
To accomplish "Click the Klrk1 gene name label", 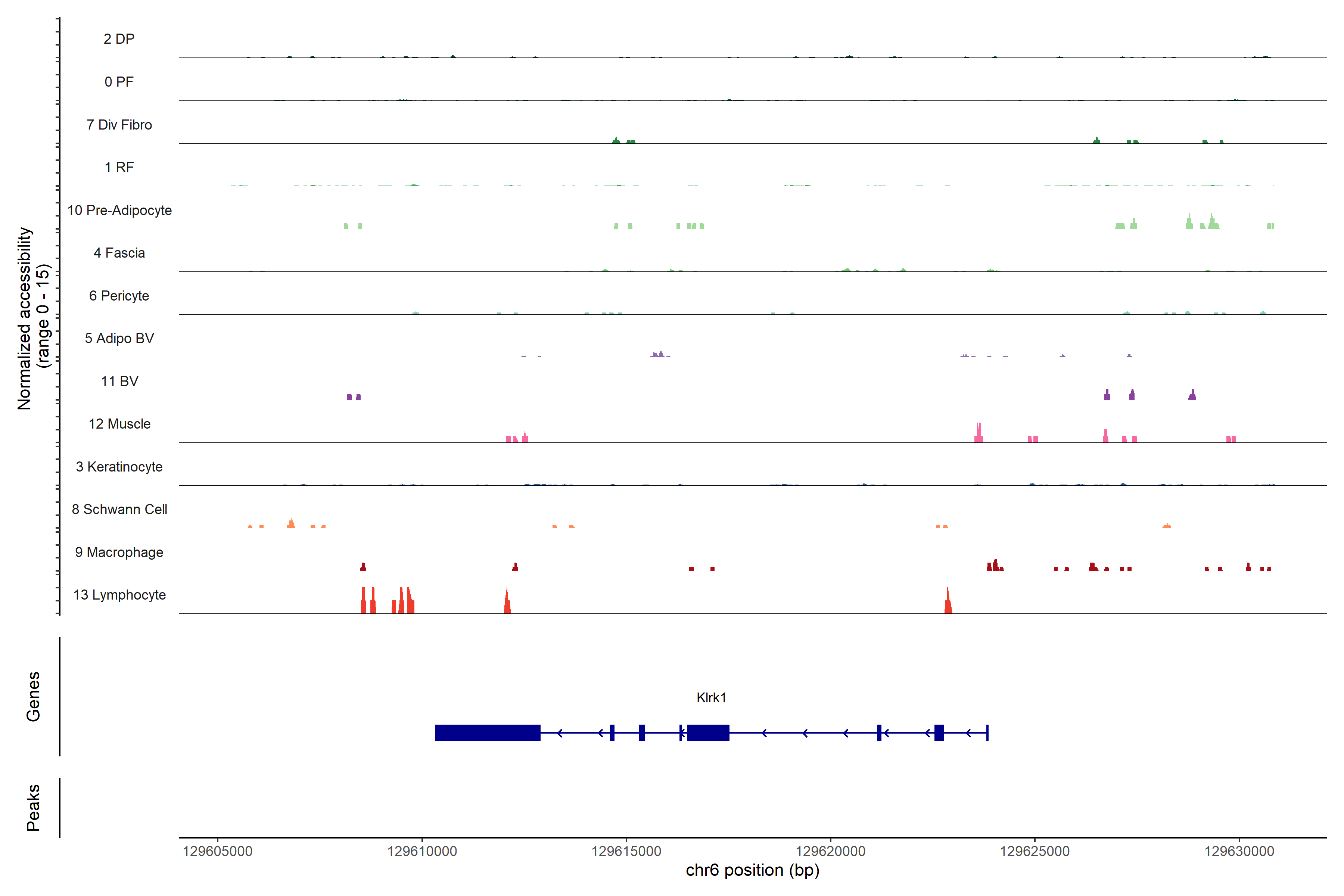I will point(711,697).
